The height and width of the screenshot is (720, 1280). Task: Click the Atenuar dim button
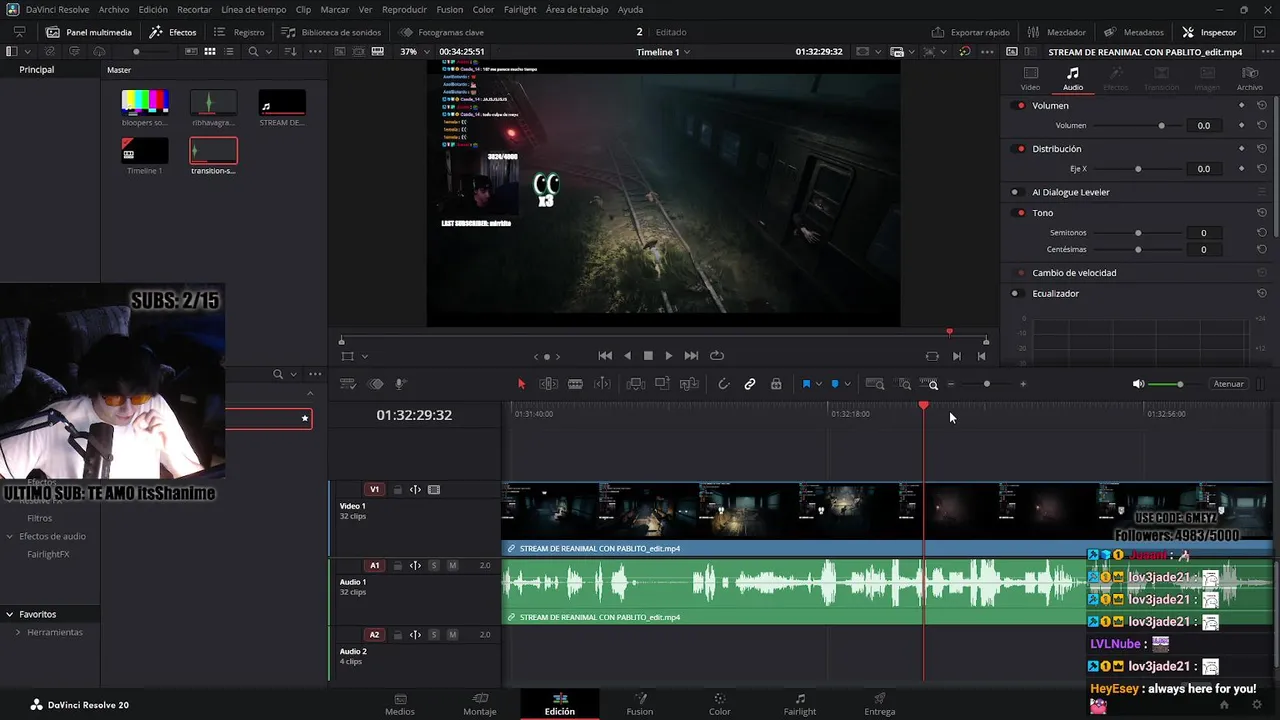tap(1228, 384)
